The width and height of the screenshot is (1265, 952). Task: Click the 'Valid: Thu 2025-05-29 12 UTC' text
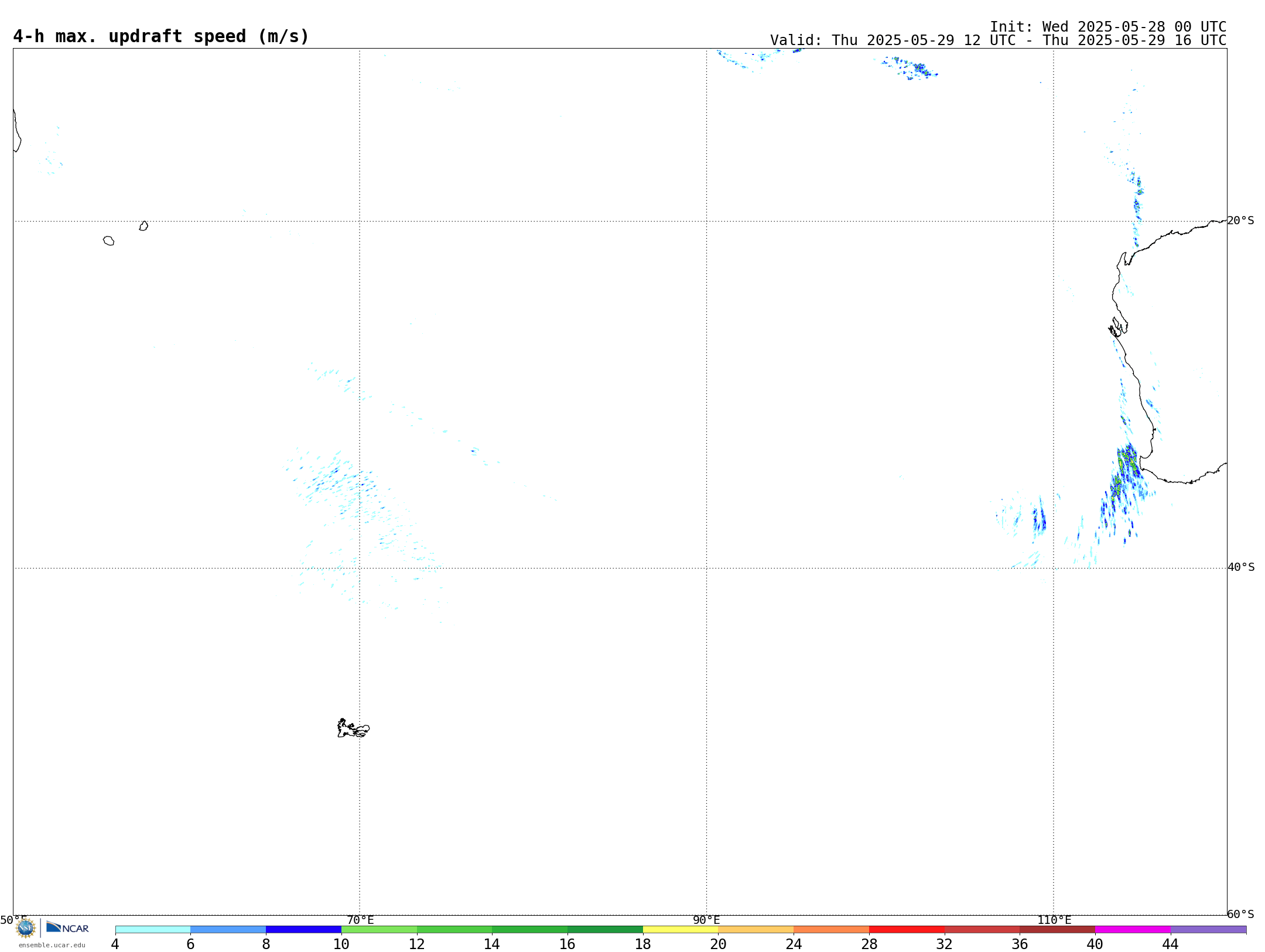[x=893, y=40]
